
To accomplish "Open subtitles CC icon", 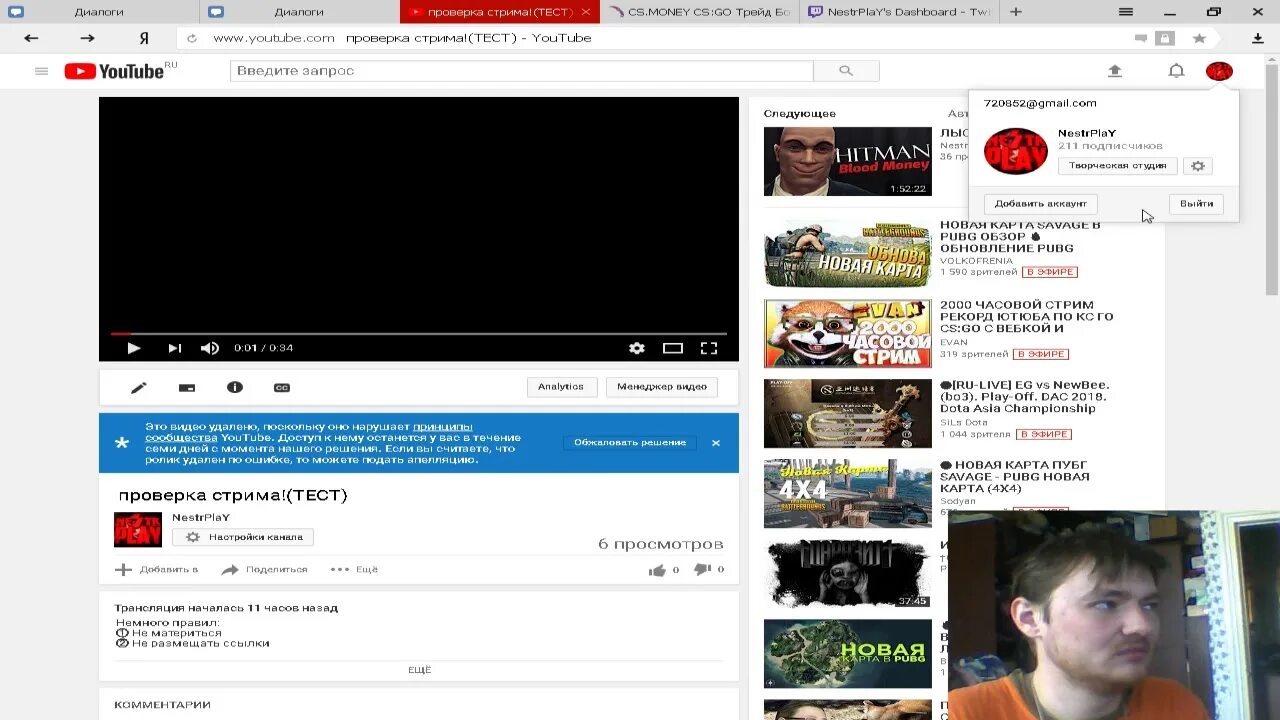I will [282, 387].
